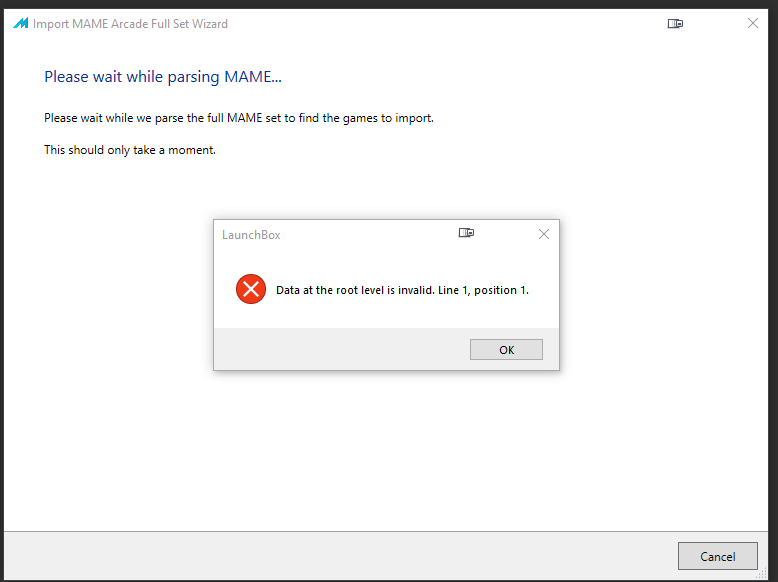Close the LaunchBox error dialog with X
Image resolution: width=778 pixels, height=582 pixels.
pyautogui.click(x=544, y=234)
